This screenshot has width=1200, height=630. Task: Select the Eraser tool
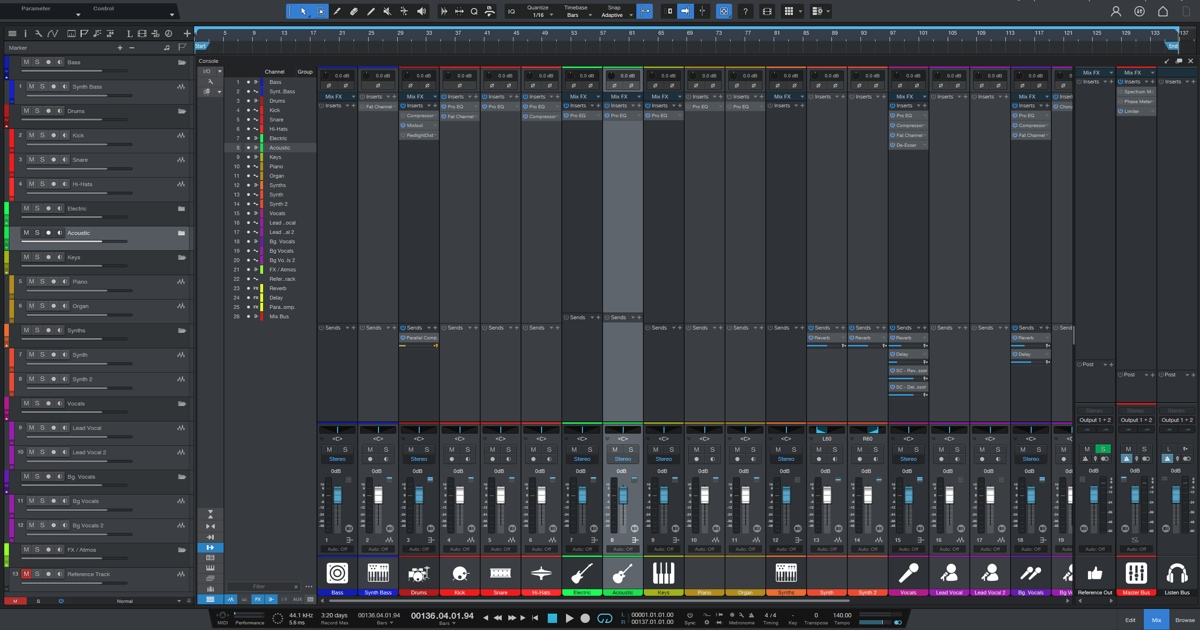coord(354,11)
